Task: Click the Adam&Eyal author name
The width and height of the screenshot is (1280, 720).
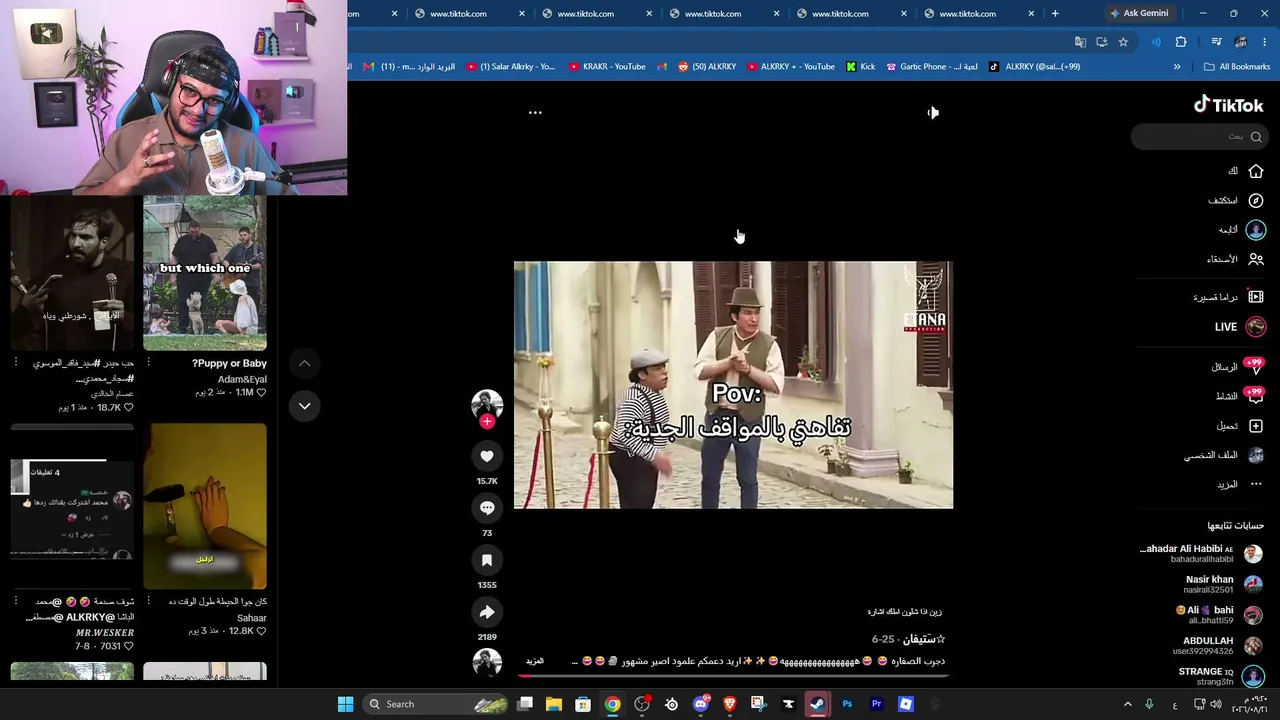Action: 242,380
